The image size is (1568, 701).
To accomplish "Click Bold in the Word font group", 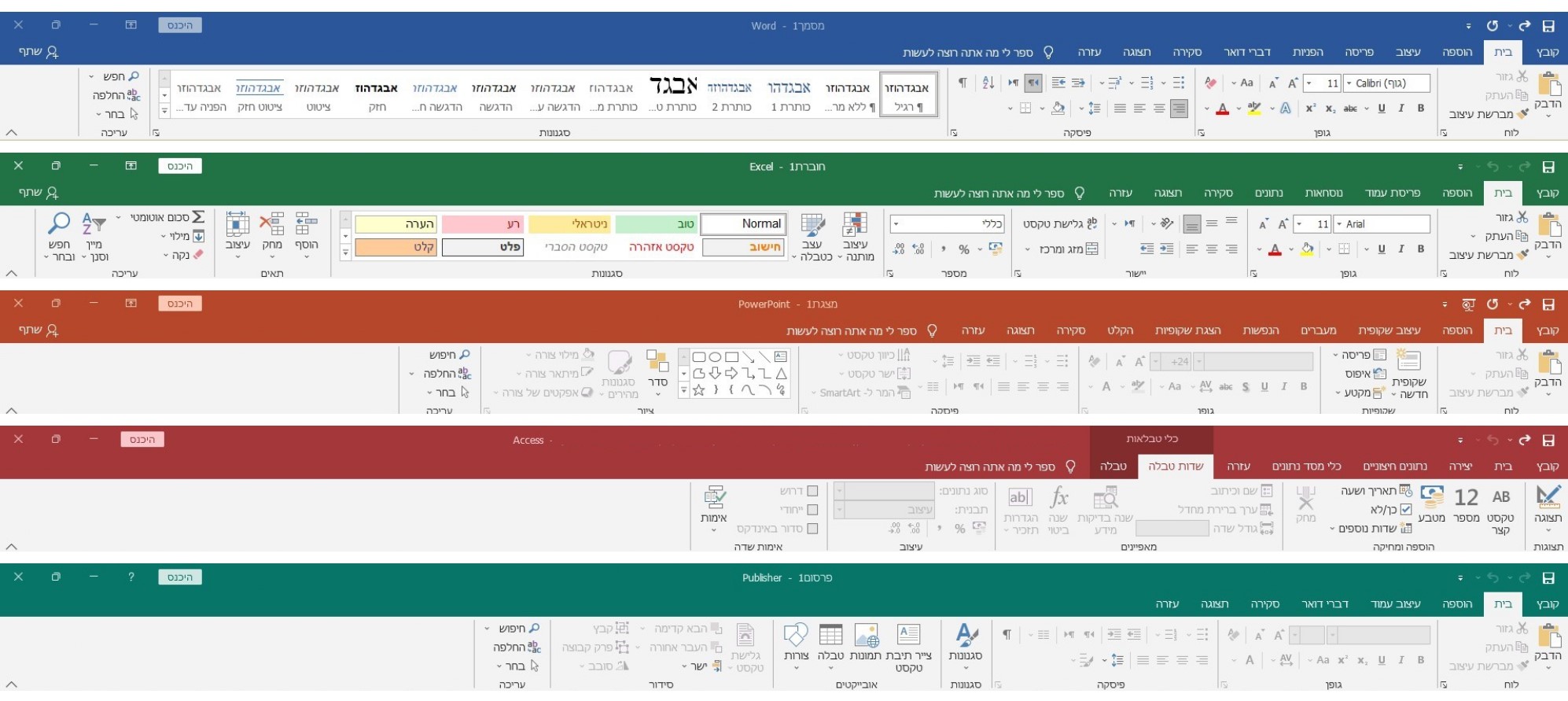I will pos(1421,109).
